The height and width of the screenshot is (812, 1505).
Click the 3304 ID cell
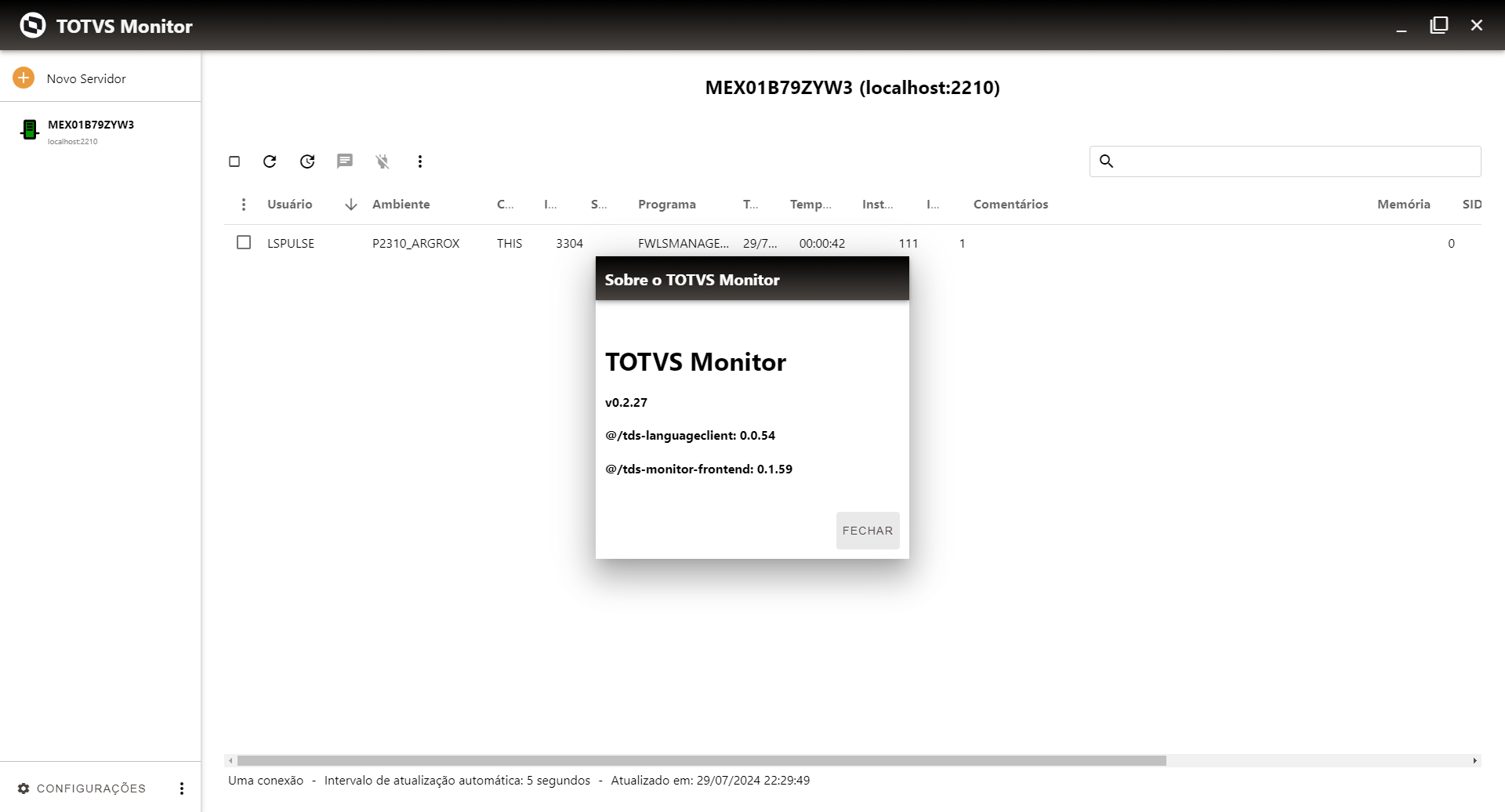coord(569,244)
